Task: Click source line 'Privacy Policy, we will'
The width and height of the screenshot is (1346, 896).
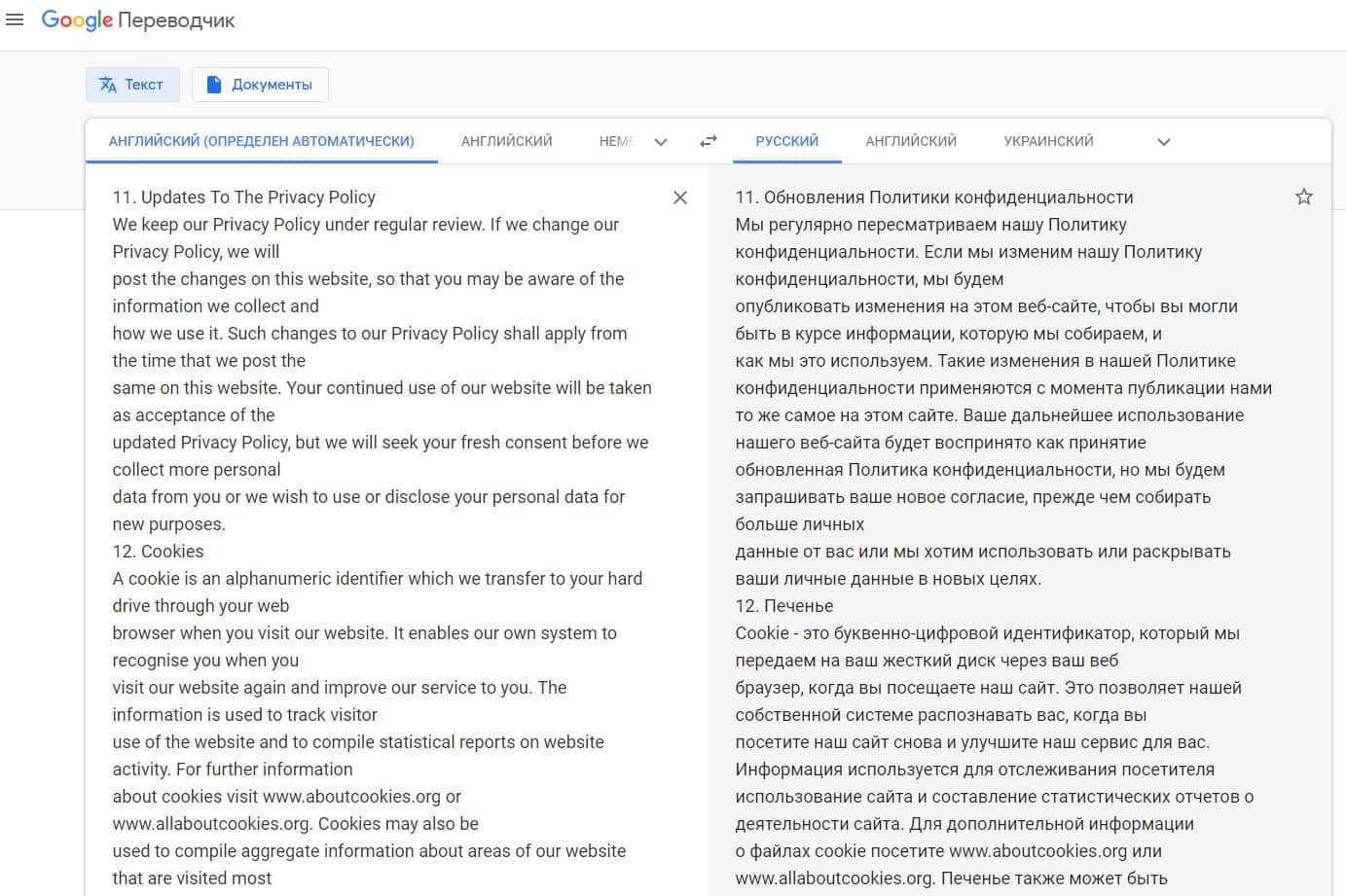Action: pos(196,252)
